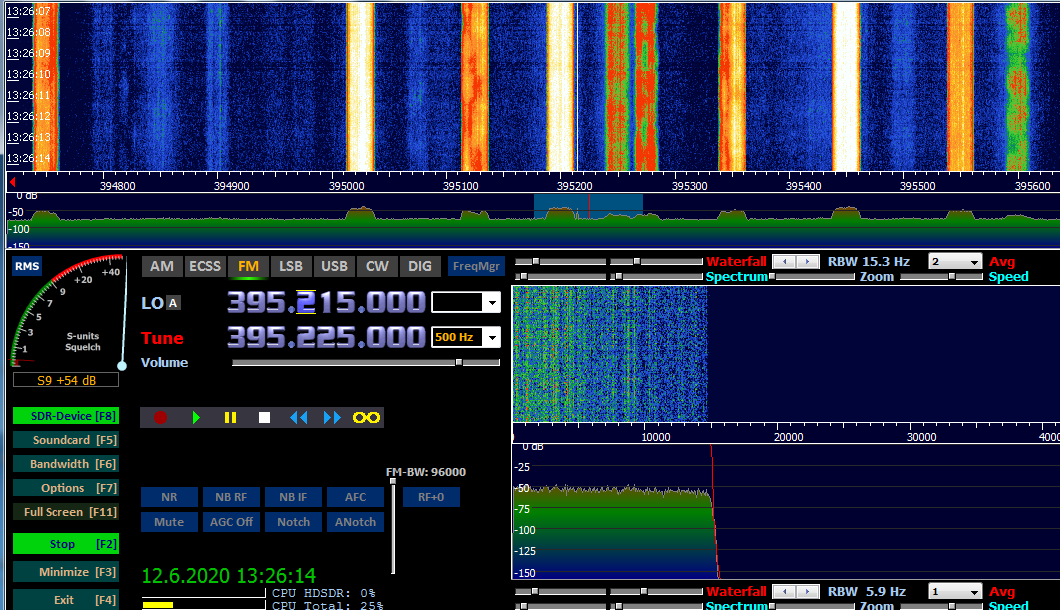Open the 500 Hz tune step dropdown
Screen dimensions: 1060x610
[493, 337]
